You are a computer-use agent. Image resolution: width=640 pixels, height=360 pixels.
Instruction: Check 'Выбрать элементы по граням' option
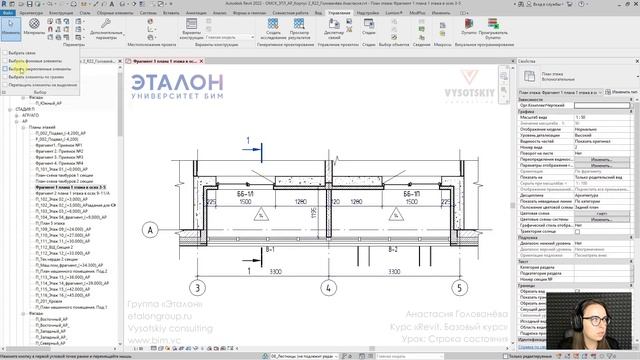pyautogui.click(x=5, y=77)
